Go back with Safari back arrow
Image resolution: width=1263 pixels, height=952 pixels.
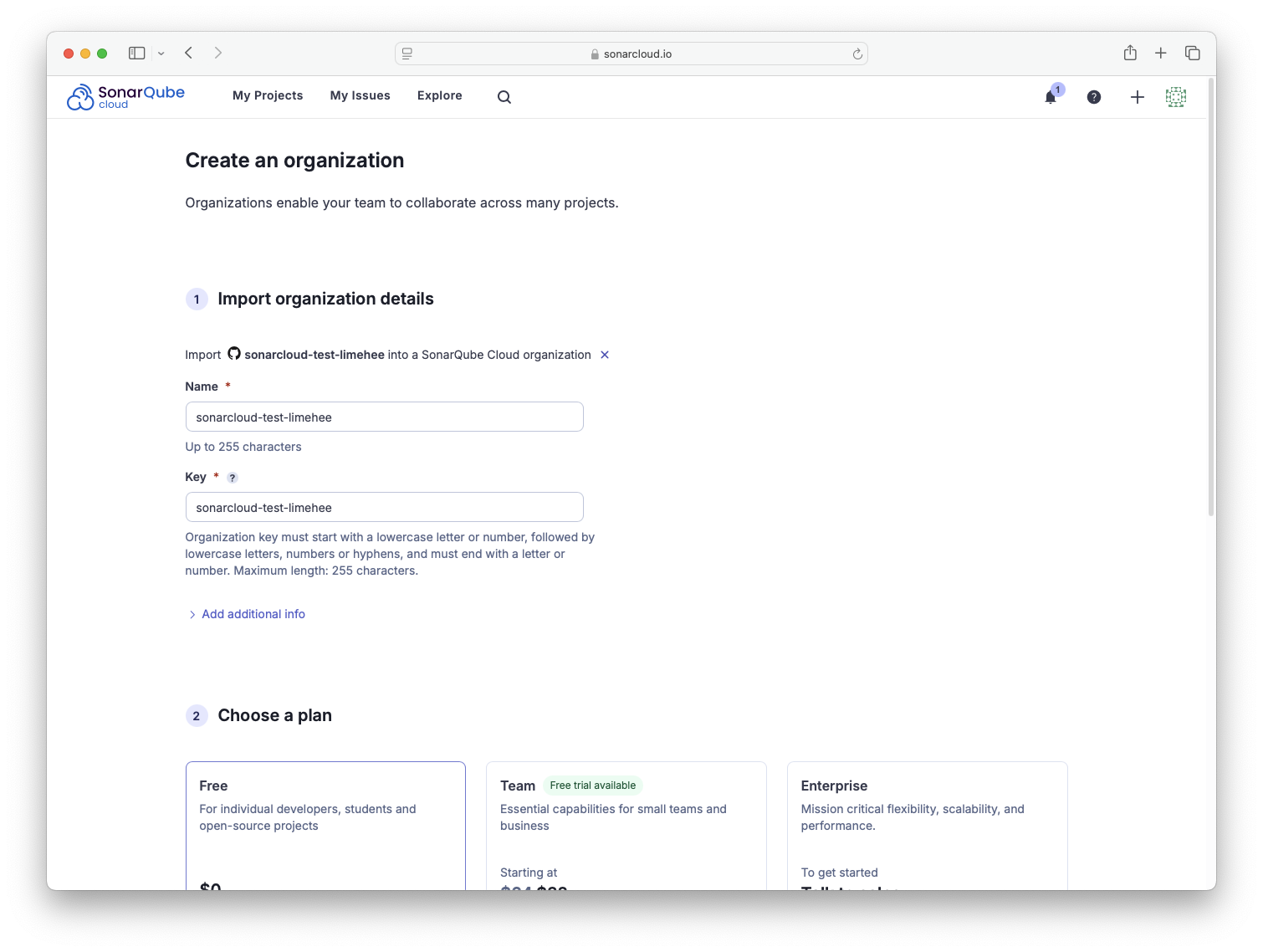tap(189, 53)
